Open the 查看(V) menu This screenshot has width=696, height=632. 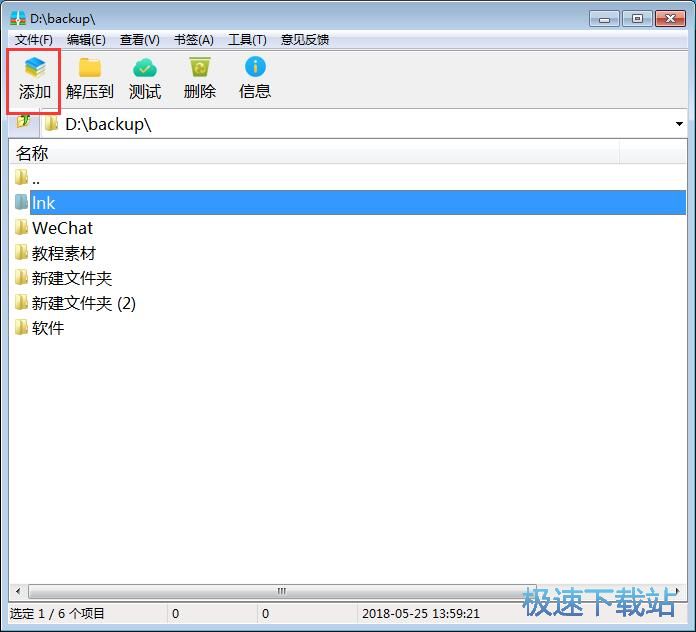tap(140, 40)
